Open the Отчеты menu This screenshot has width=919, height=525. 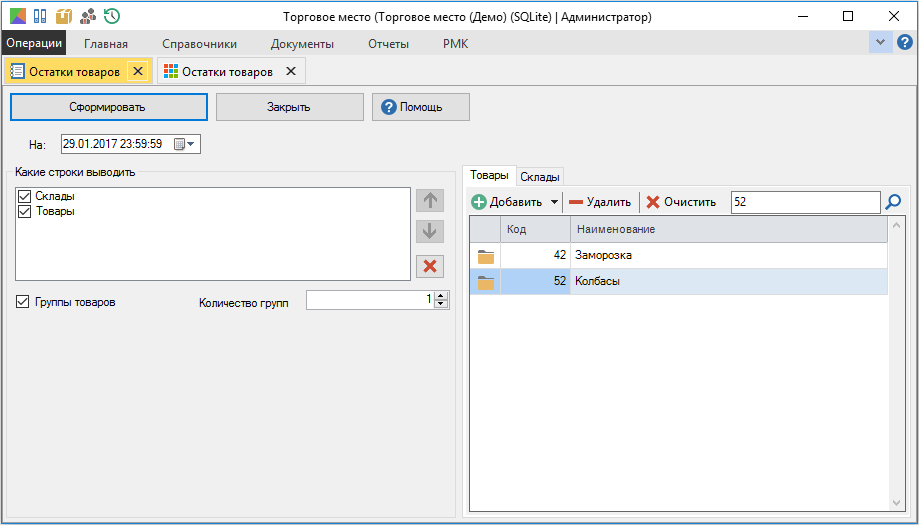389,44
